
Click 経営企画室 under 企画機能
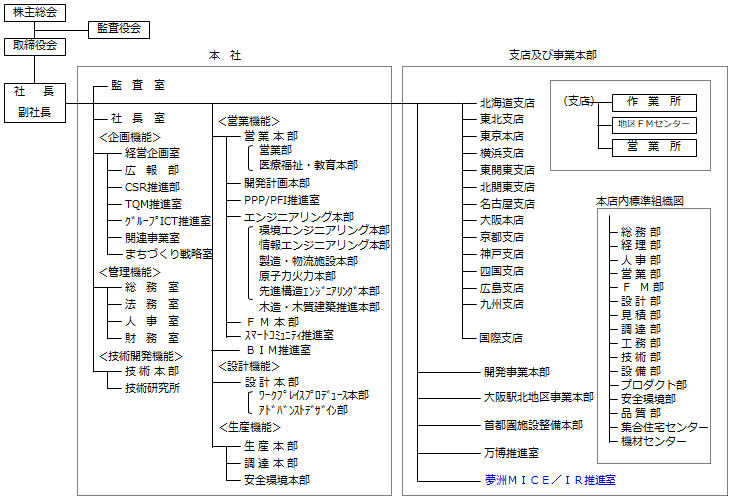pos(152,153)
